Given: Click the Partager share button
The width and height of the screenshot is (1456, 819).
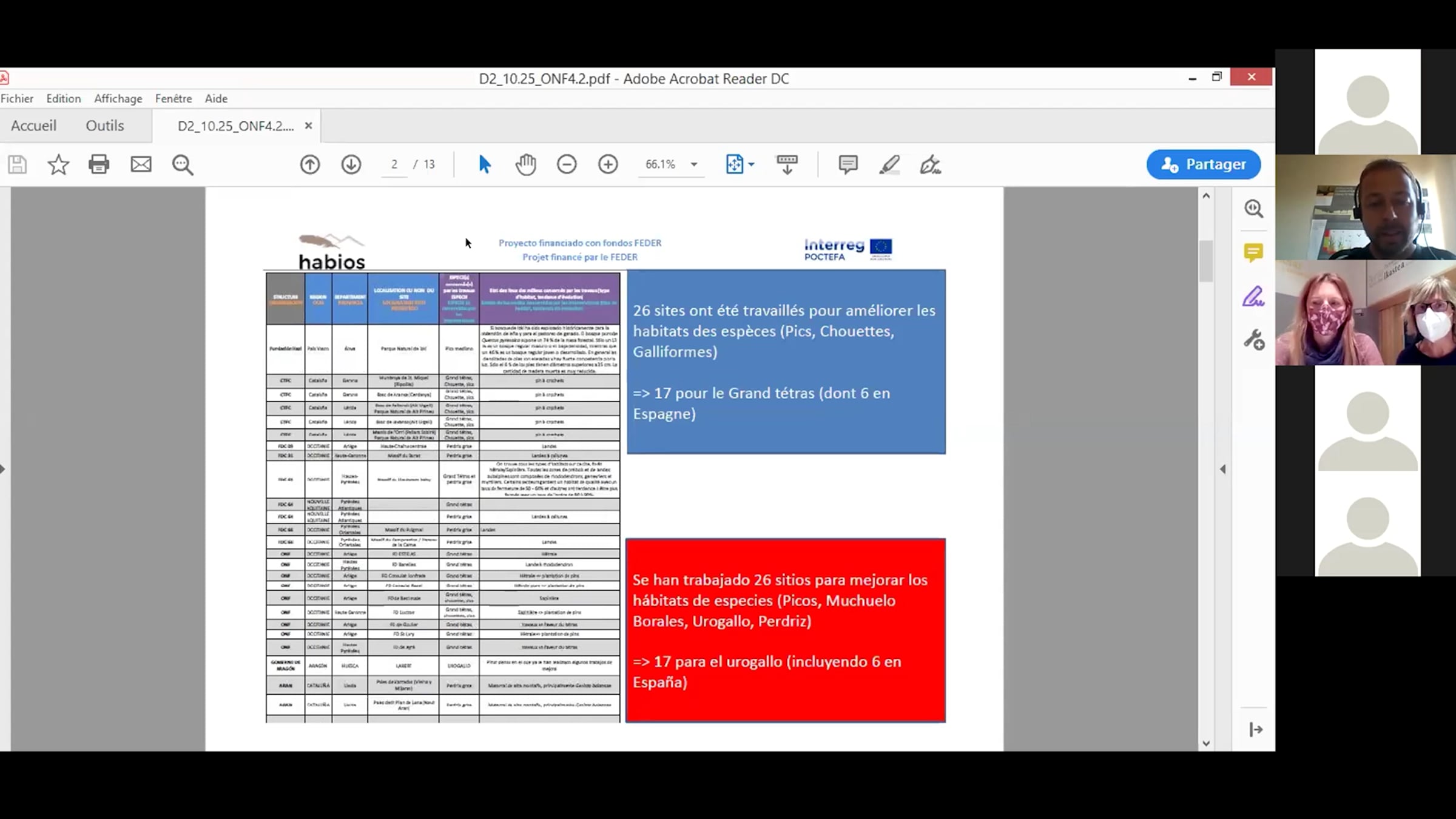Looking at the screenshot, I should (1204, 164).
